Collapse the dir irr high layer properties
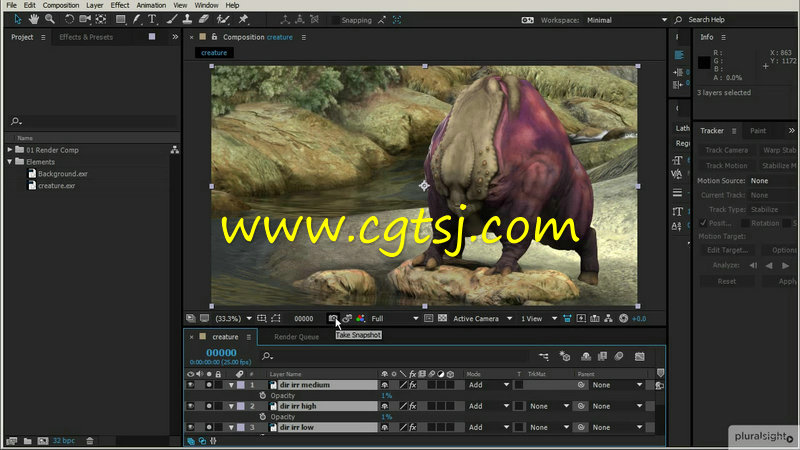 [x=231, y=407]
